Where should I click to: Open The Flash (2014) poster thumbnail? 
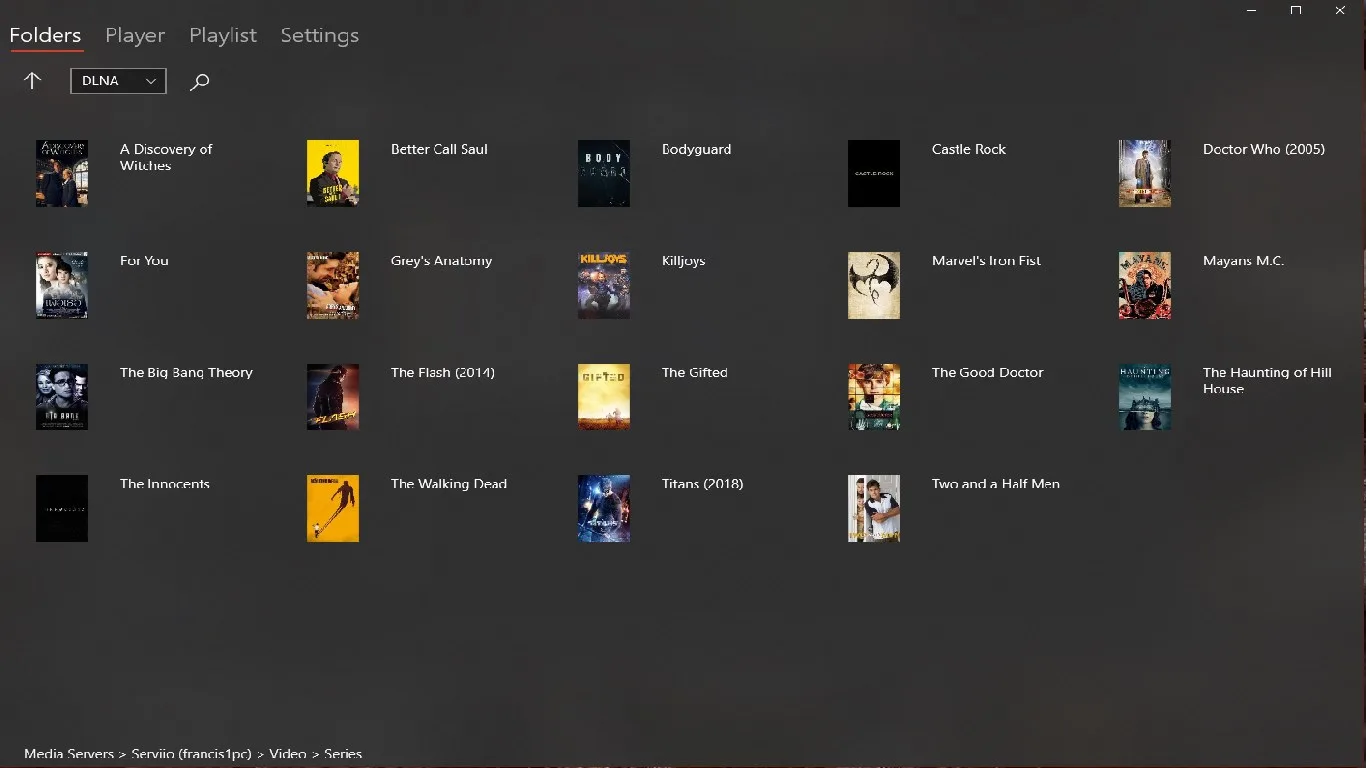(333, 397)
